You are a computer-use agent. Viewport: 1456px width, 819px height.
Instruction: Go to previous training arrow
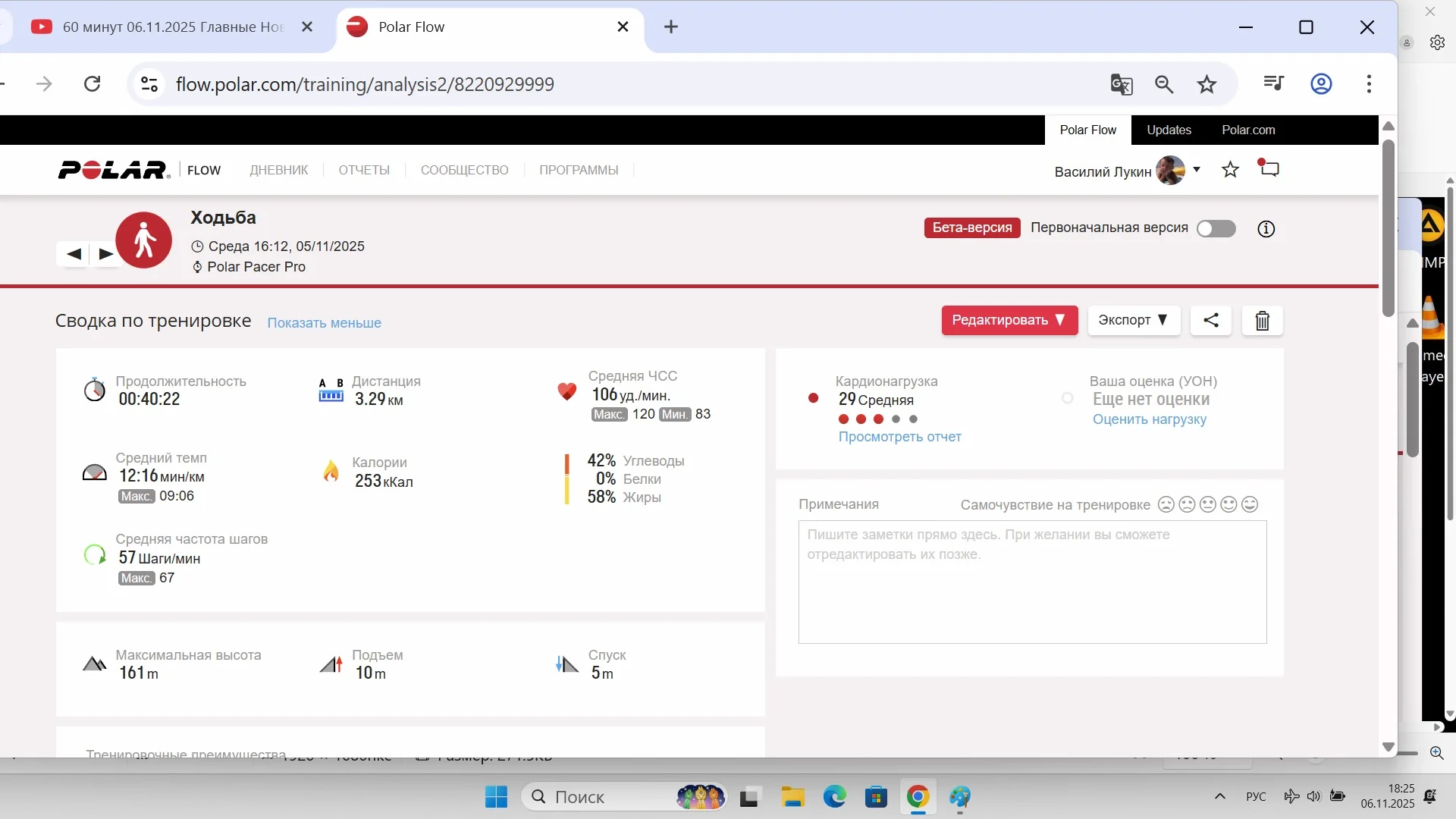tap(74, 254)
